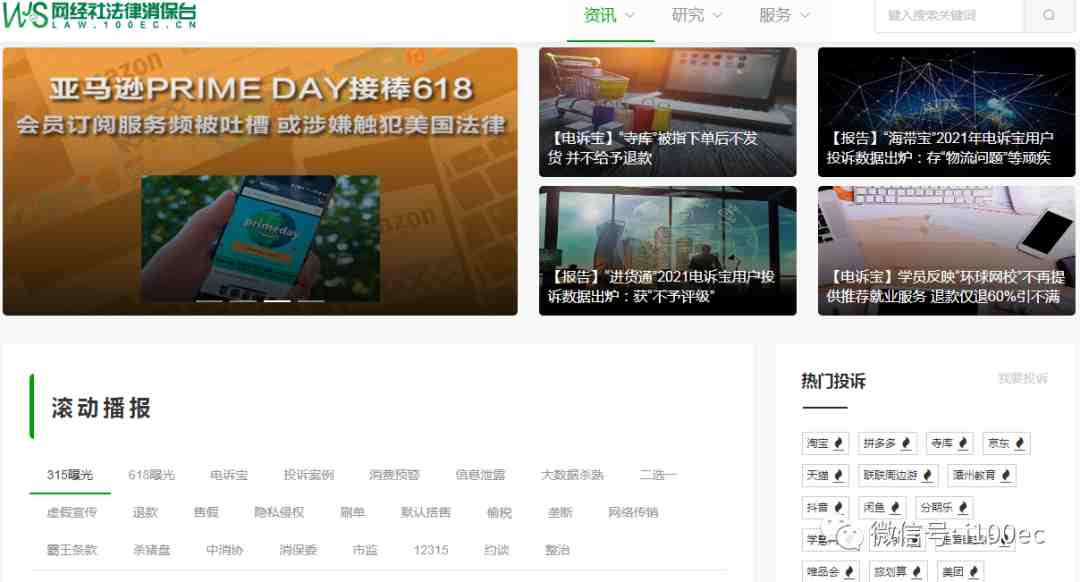Click the 我要投诉 link
Image resolution: width=1080 pixels, height=582 pixels.
(x=1023, y=378)
